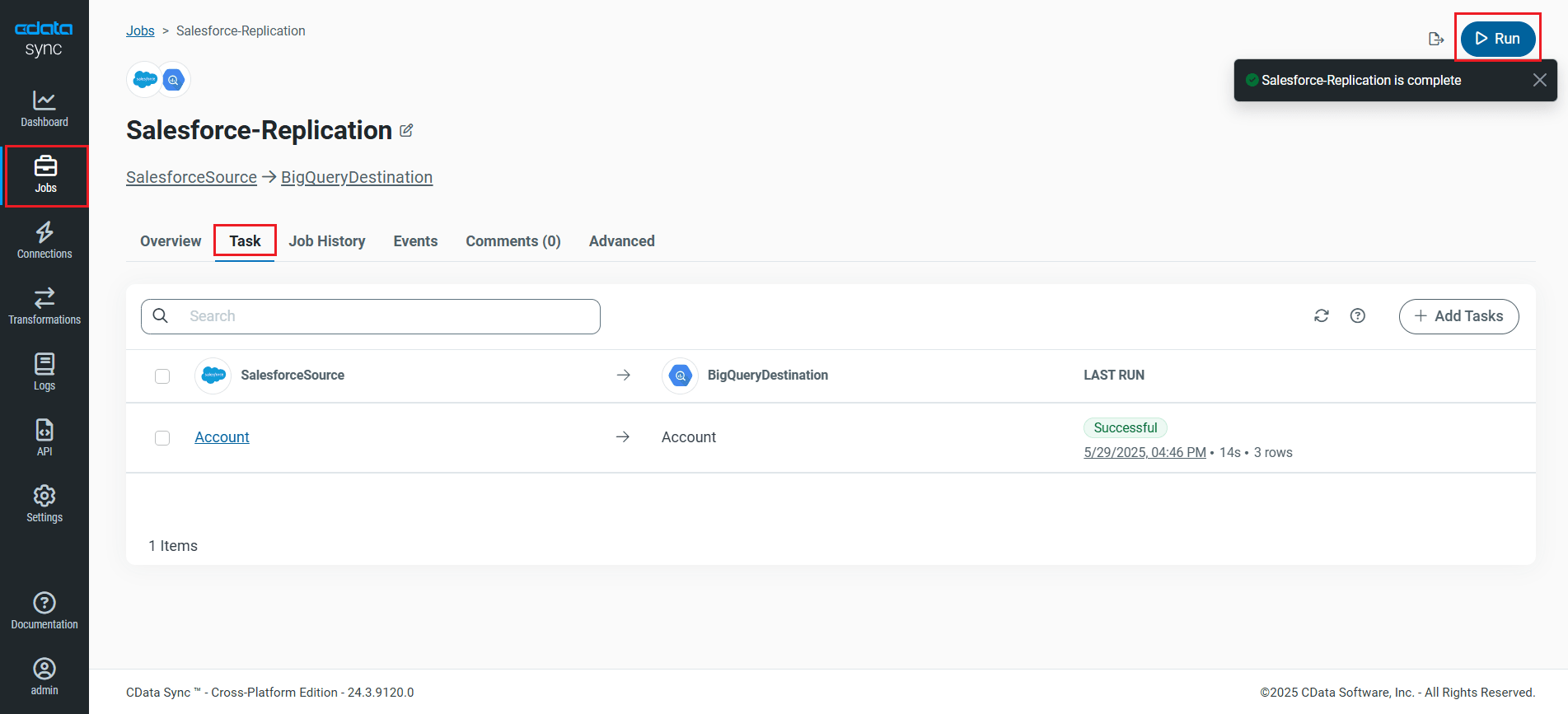Open the SalesforceSource connection link
Viewport: 1568px width, 714px height.
(x=191, y=177)
